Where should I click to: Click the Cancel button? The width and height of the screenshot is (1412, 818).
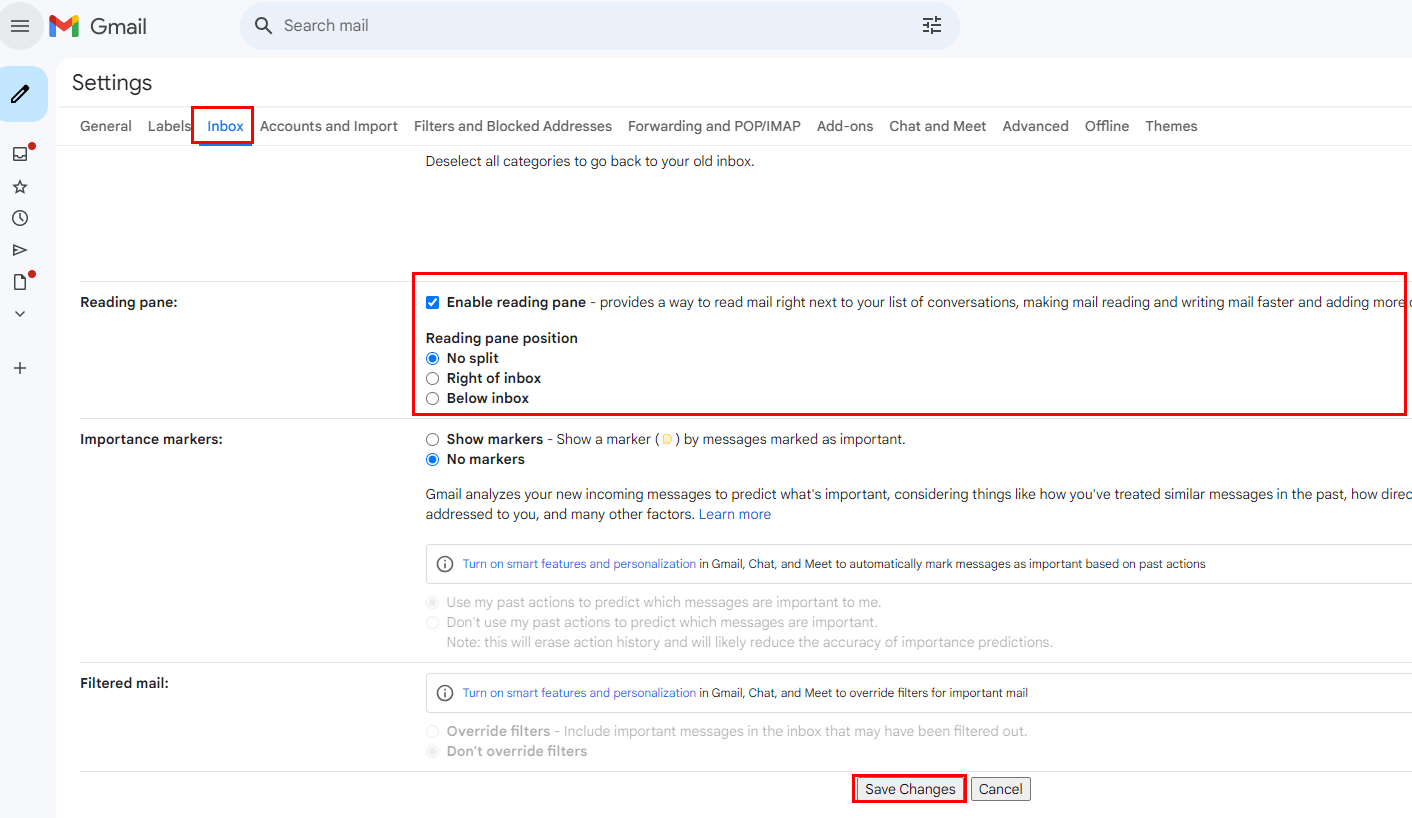coord(1000,789)
